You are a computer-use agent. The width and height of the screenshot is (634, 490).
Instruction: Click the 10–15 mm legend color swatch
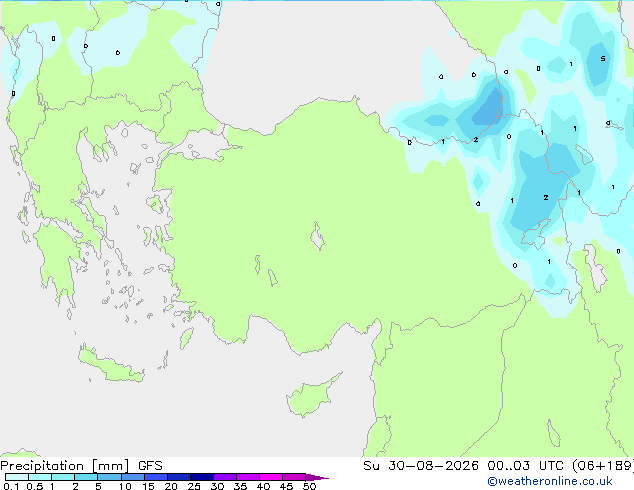pyautogui.click(x=132, y=477)
